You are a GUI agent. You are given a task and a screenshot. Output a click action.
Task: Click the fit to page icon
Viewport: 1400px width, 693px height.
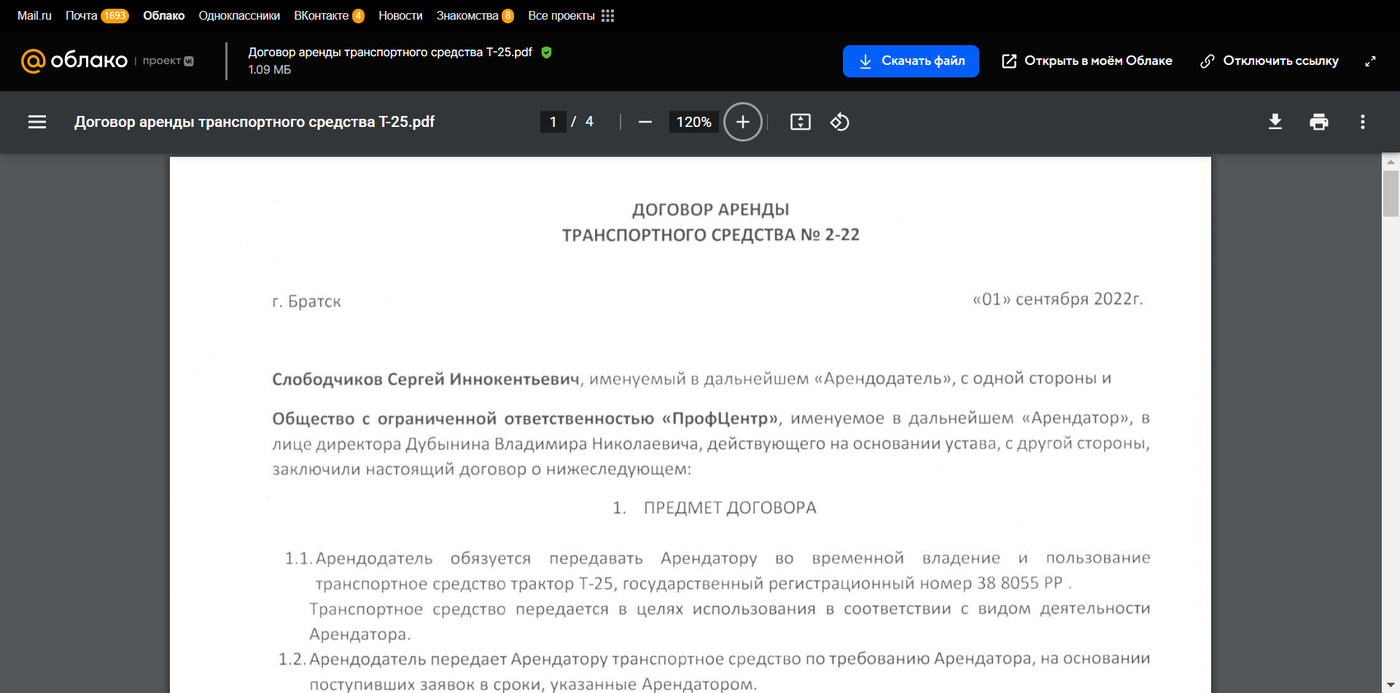click(800, 122)
